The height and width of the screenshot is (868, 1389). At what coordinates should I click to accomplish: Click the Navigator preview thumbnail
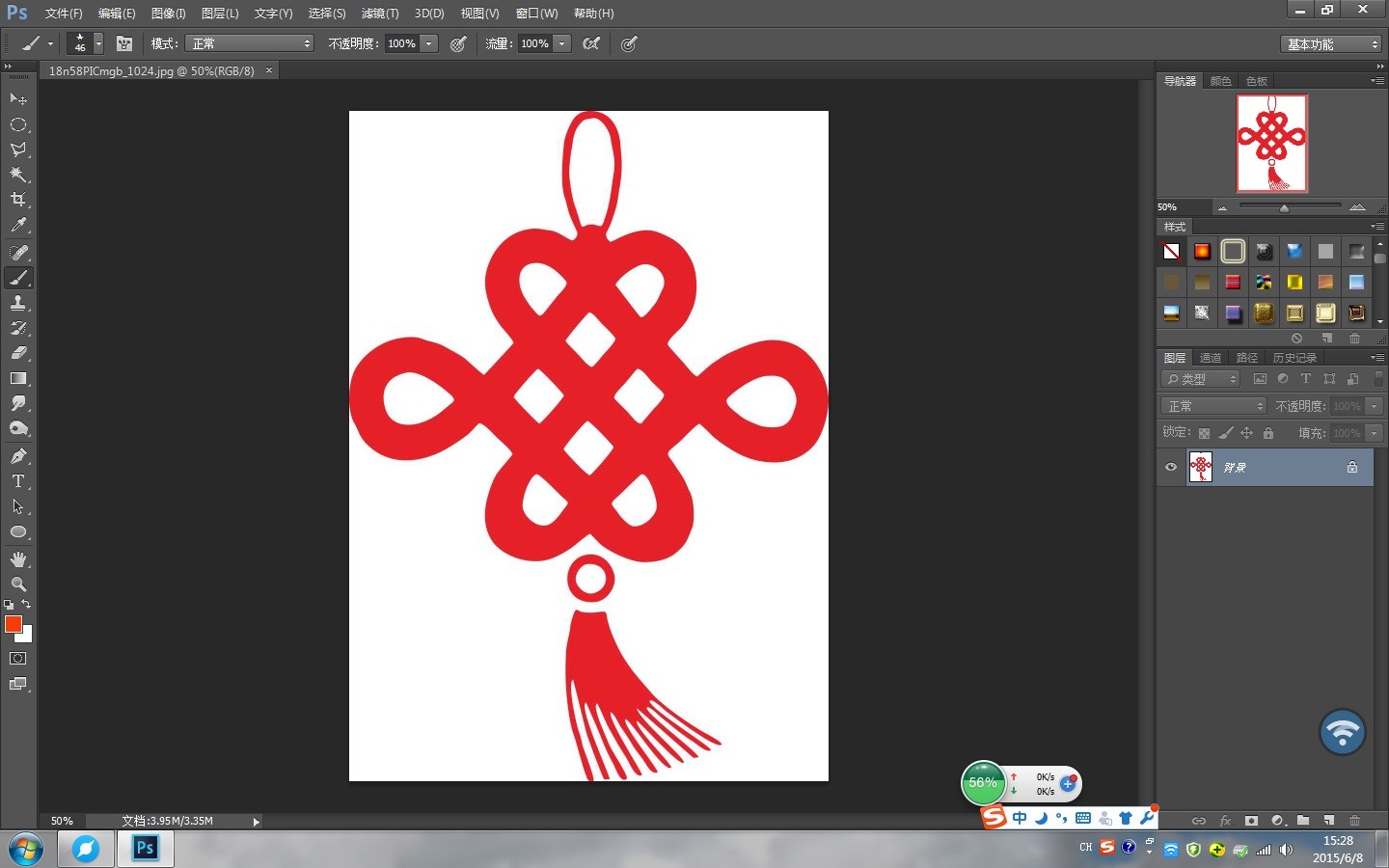(1271, 143)
